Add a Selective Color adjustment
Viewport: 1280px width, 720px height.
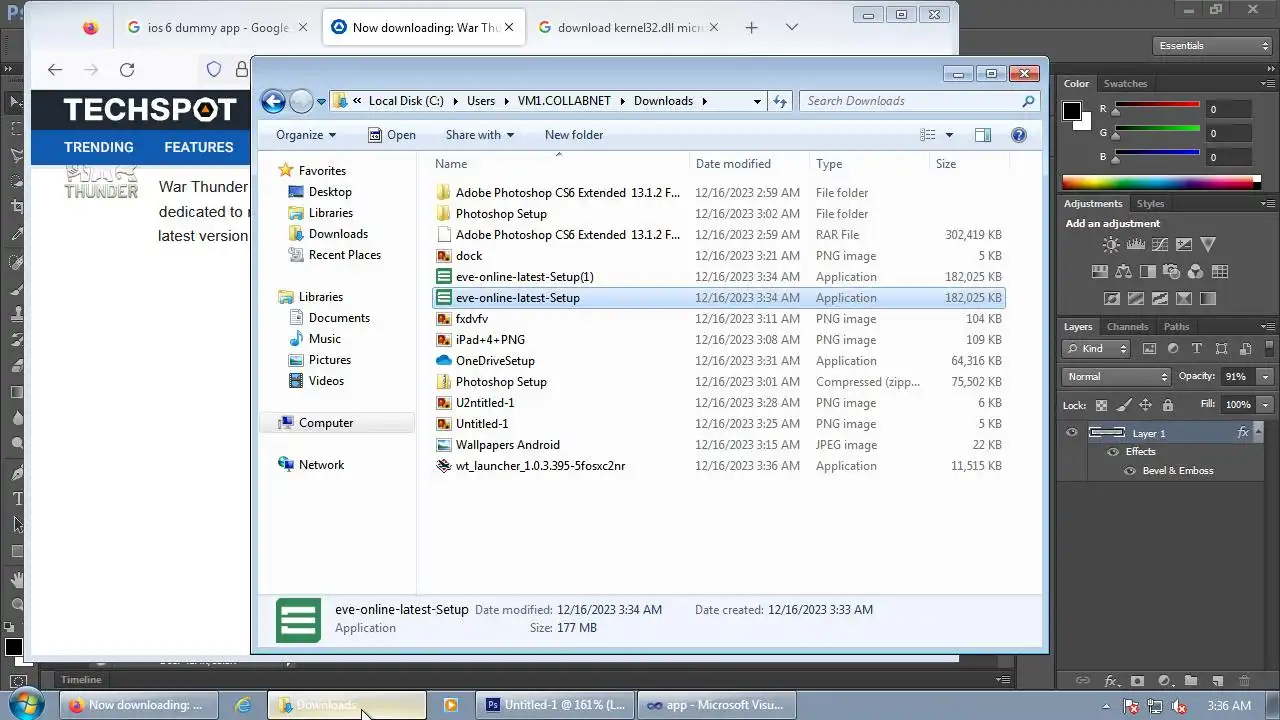1184,298
